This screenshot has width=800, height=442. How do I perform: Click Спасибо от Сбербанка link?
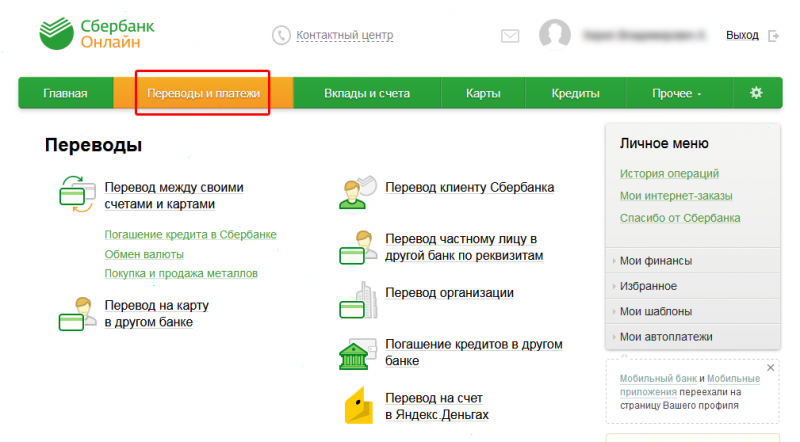point(680,218)
